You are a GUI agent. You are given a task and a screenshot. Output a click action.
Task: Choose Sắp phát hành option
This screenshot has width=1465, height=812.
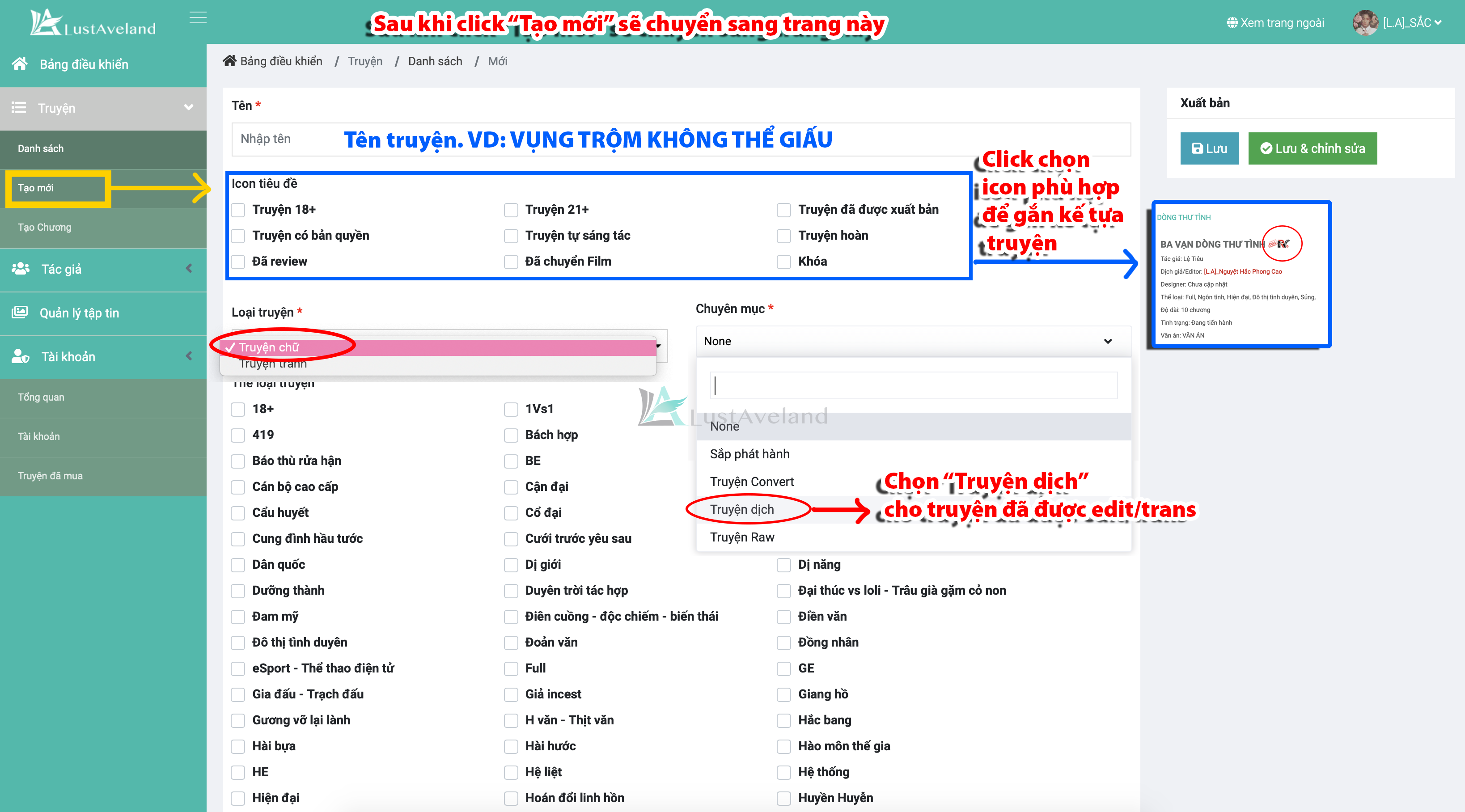(913, 454)
